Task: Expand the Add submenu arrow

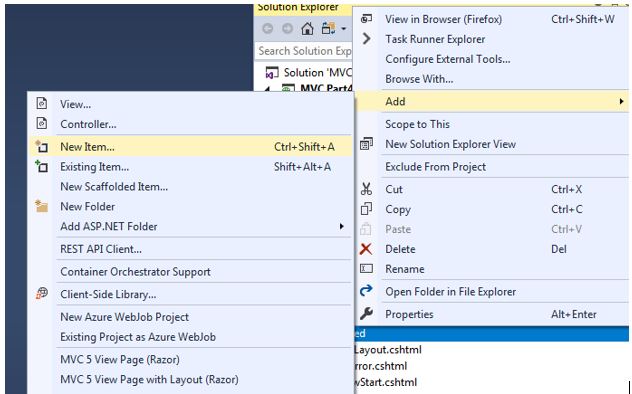Action: tap(621, 102)
